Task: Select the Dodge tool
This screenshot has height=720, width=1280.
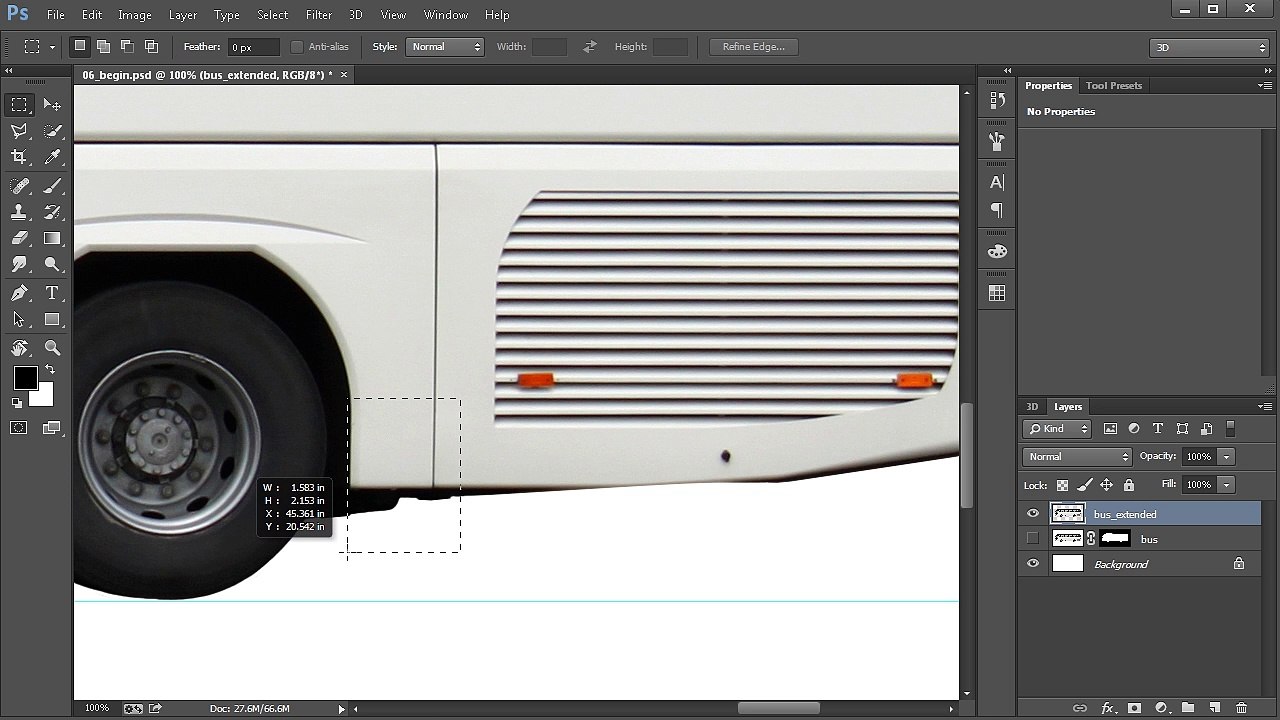Action: pos(52,264)
